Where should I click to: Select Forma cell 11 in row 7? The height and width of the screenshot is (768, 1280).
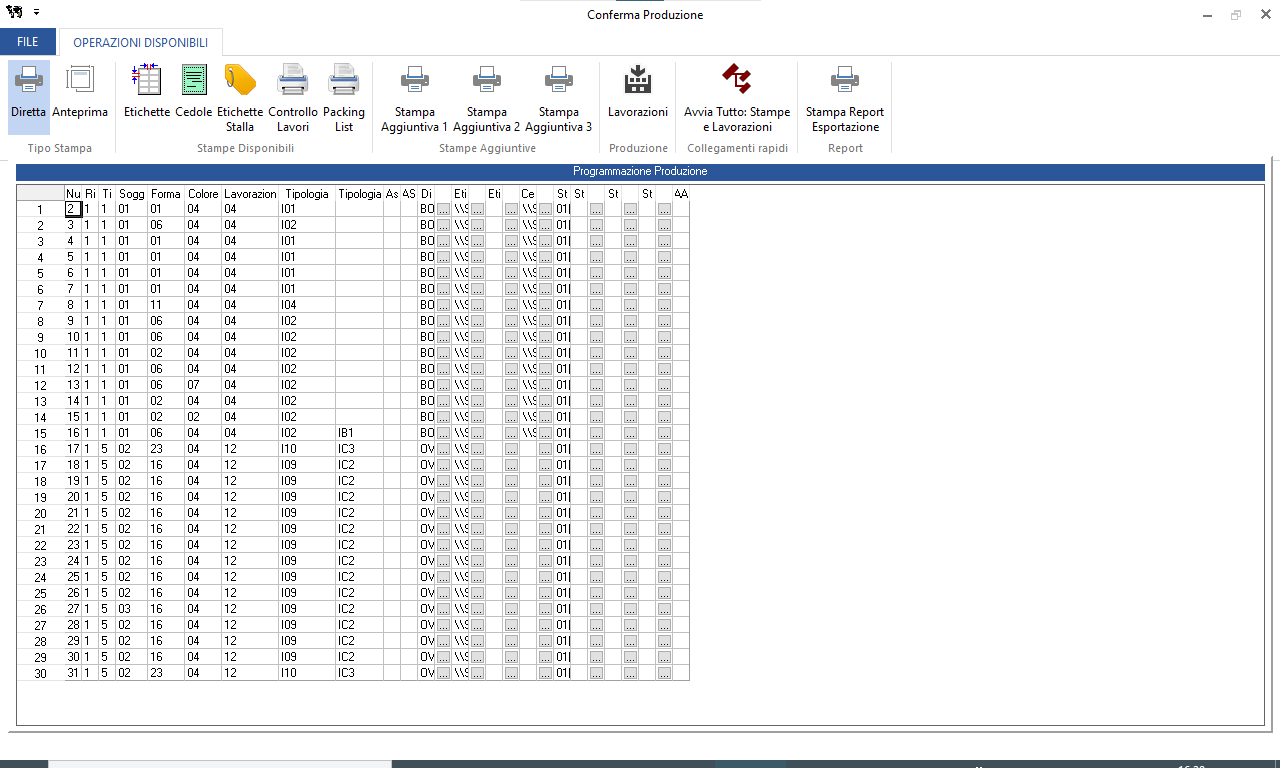pyautogui.click(x=166, y=305)
